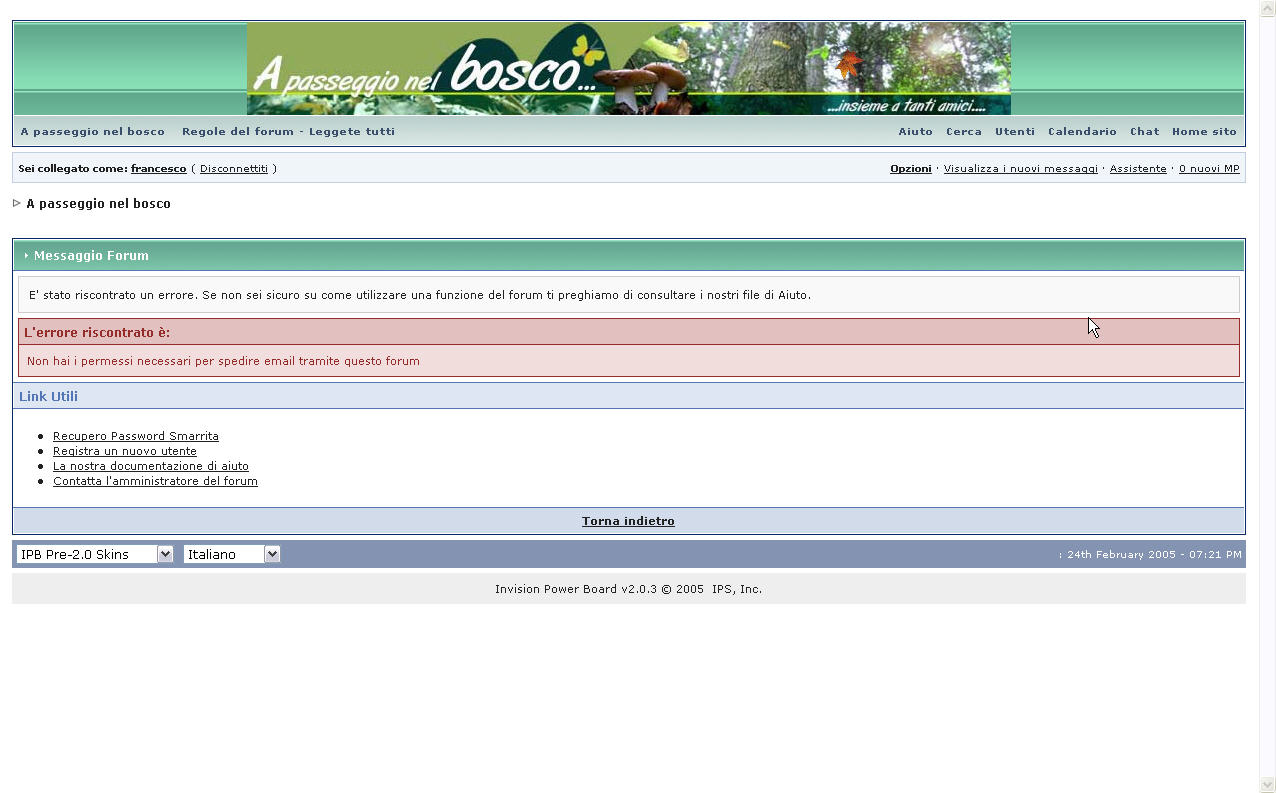Open the francesco user profile link

[x=158, y=169]
